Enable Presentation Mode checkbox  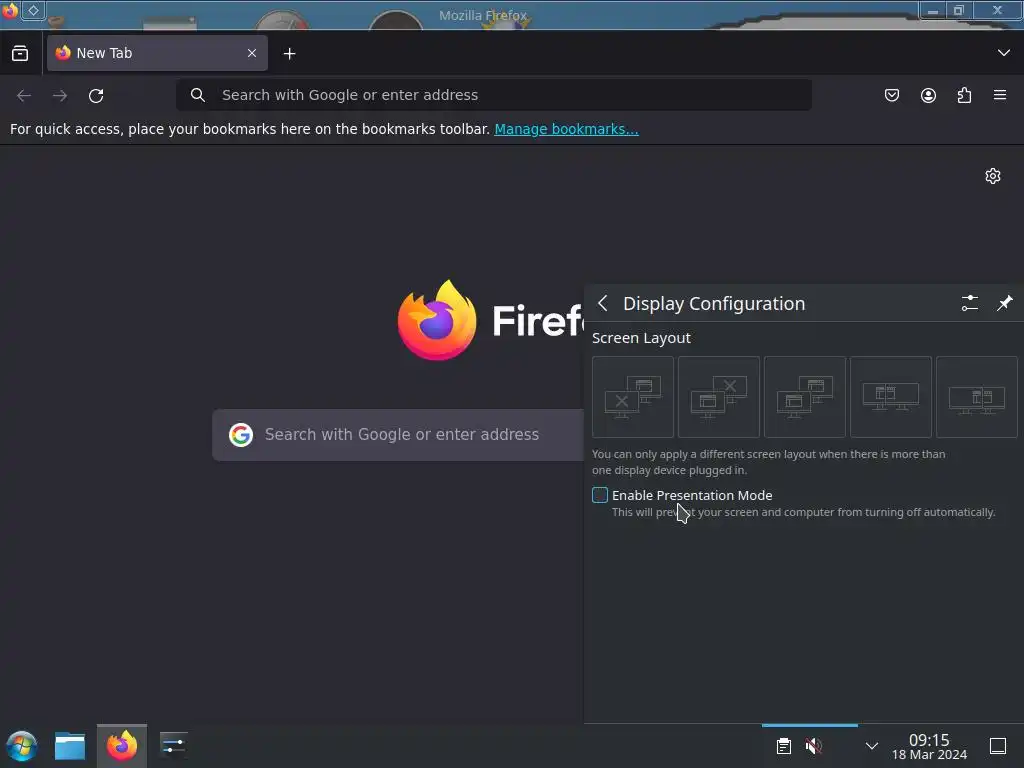pyautogui.click(x=600, y=495)
